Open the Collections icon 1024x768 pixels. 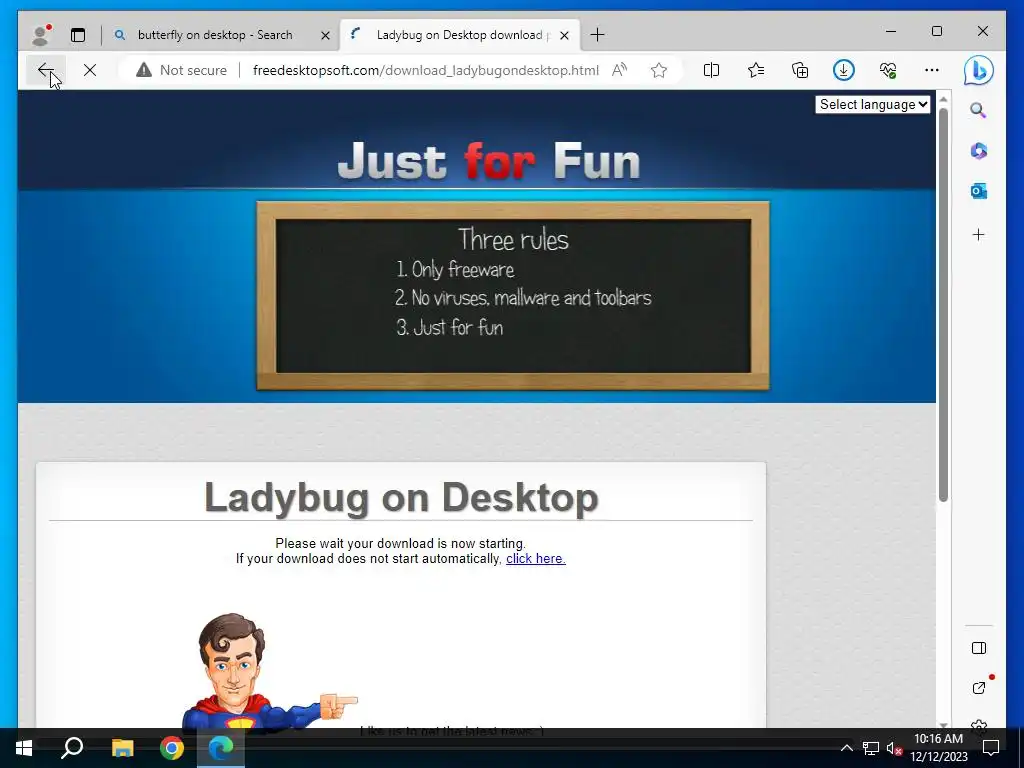click(800, 70)
